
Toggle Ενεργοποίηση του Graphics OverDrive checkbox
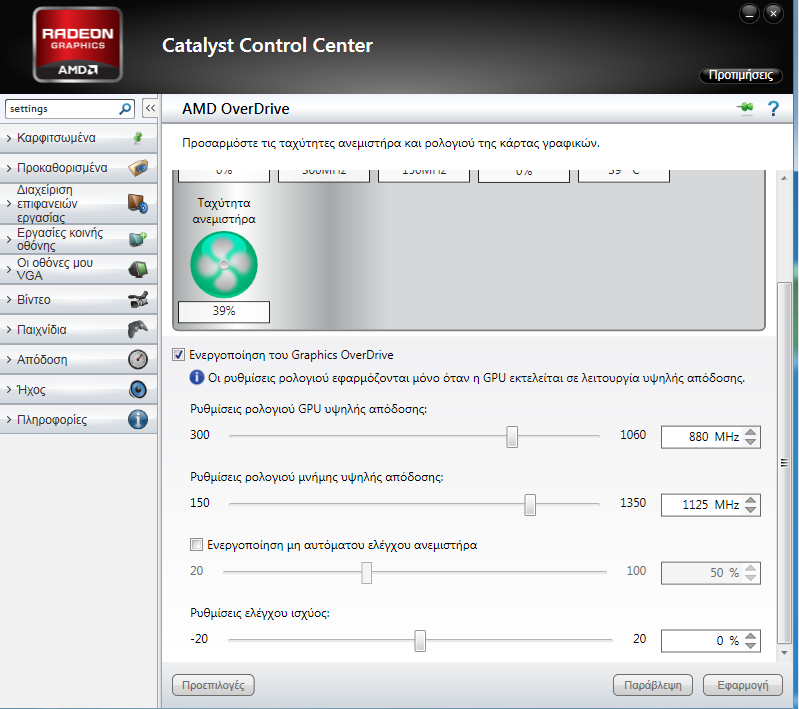(178, 355)
